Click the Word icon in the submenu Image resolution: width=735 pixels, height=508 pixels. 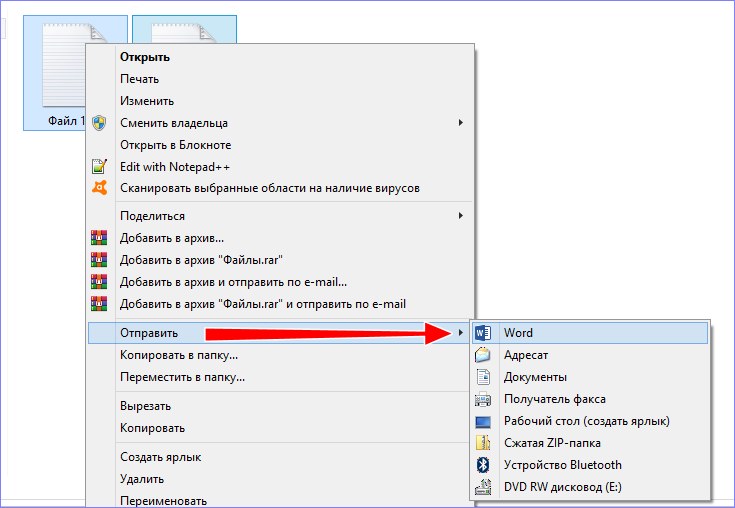pos(483,333)
